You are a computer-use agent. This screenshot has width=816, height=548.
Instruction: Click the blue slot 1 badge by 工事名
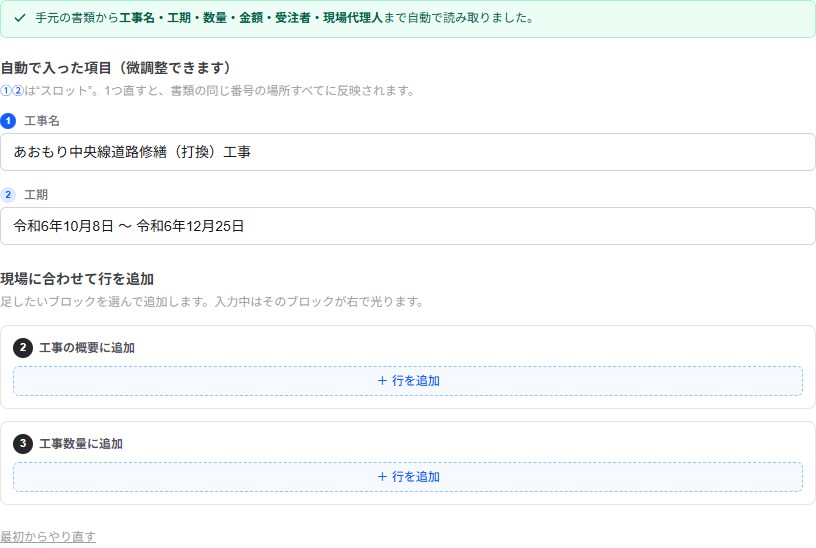8,121
